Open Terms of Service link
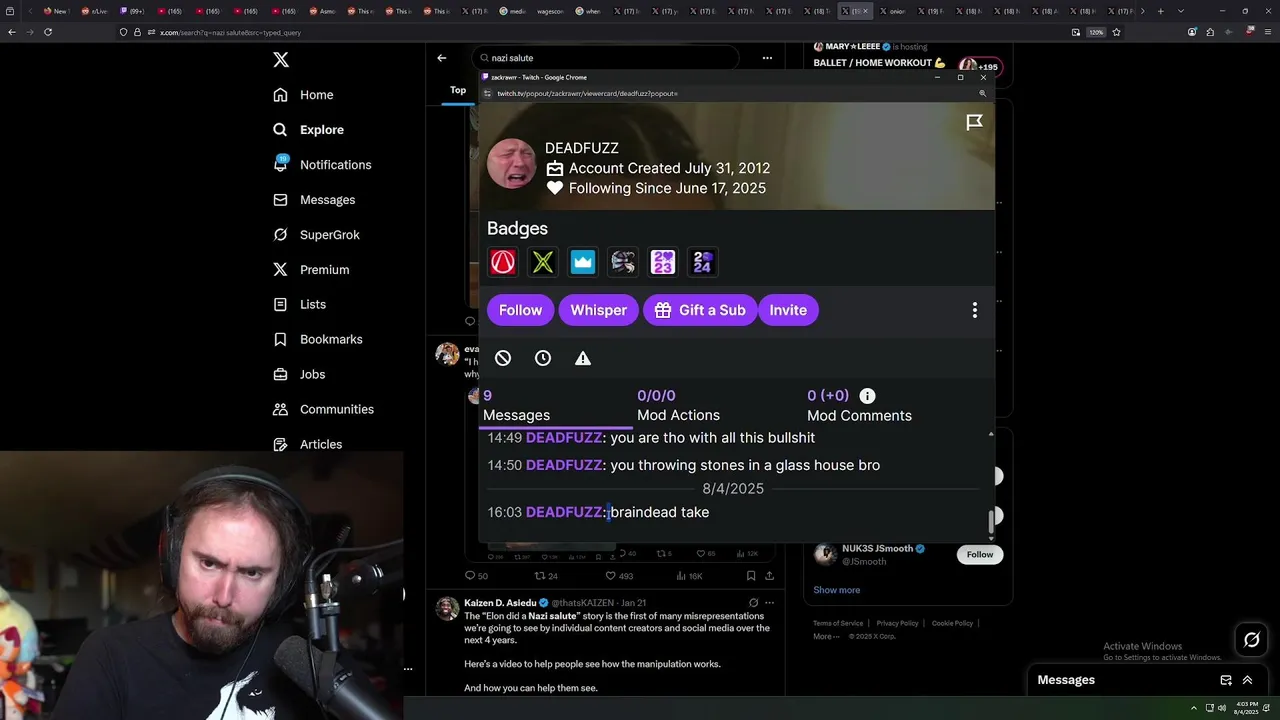 838,623
